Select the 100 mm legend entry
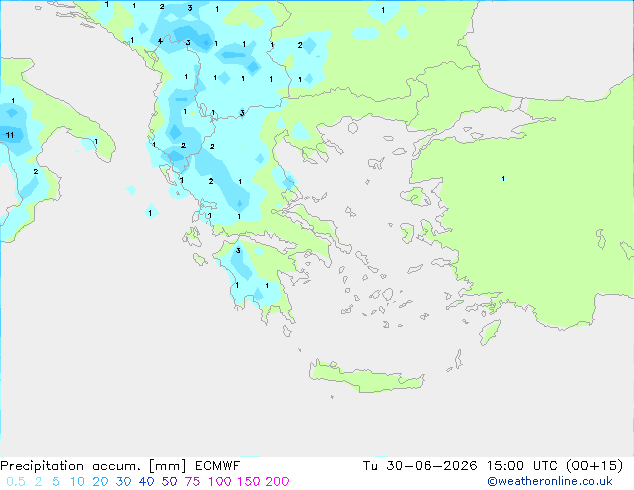 (220, 482)
